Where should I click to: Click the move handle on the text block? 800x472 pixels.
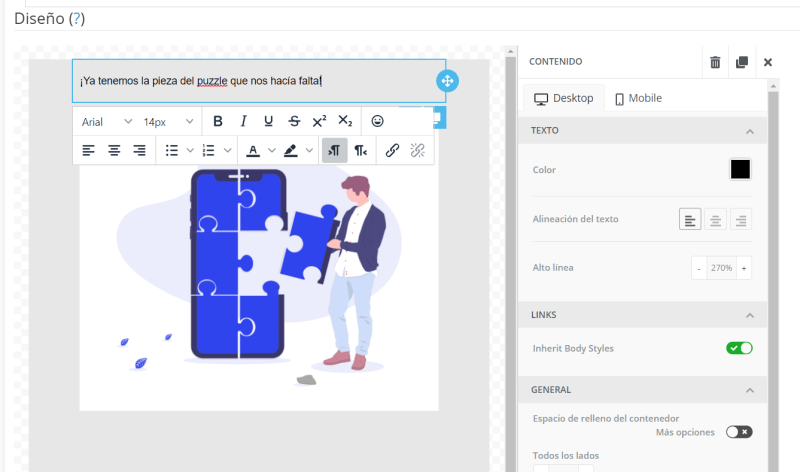click(x=447, y=81)
